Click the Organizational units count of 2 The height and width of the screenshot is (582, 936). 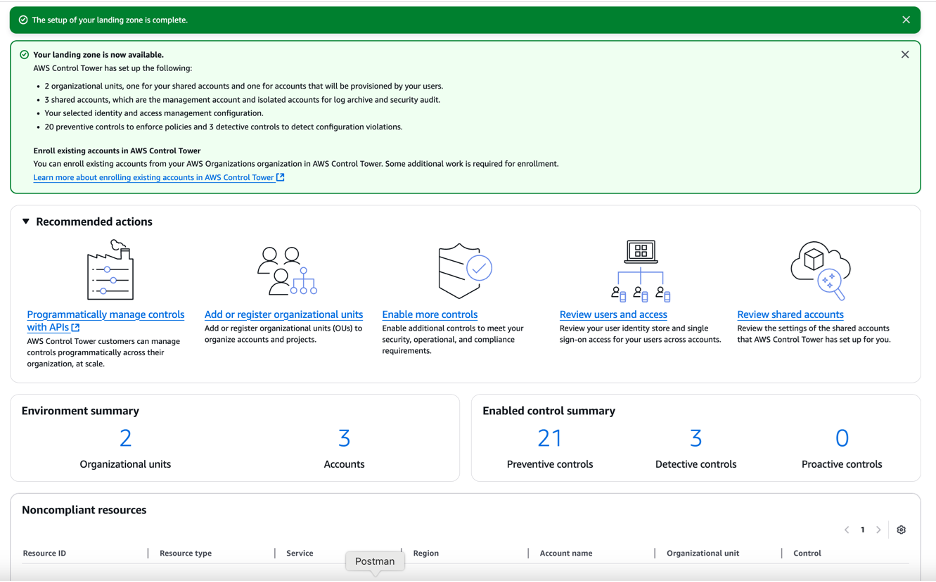coord(125,438)
